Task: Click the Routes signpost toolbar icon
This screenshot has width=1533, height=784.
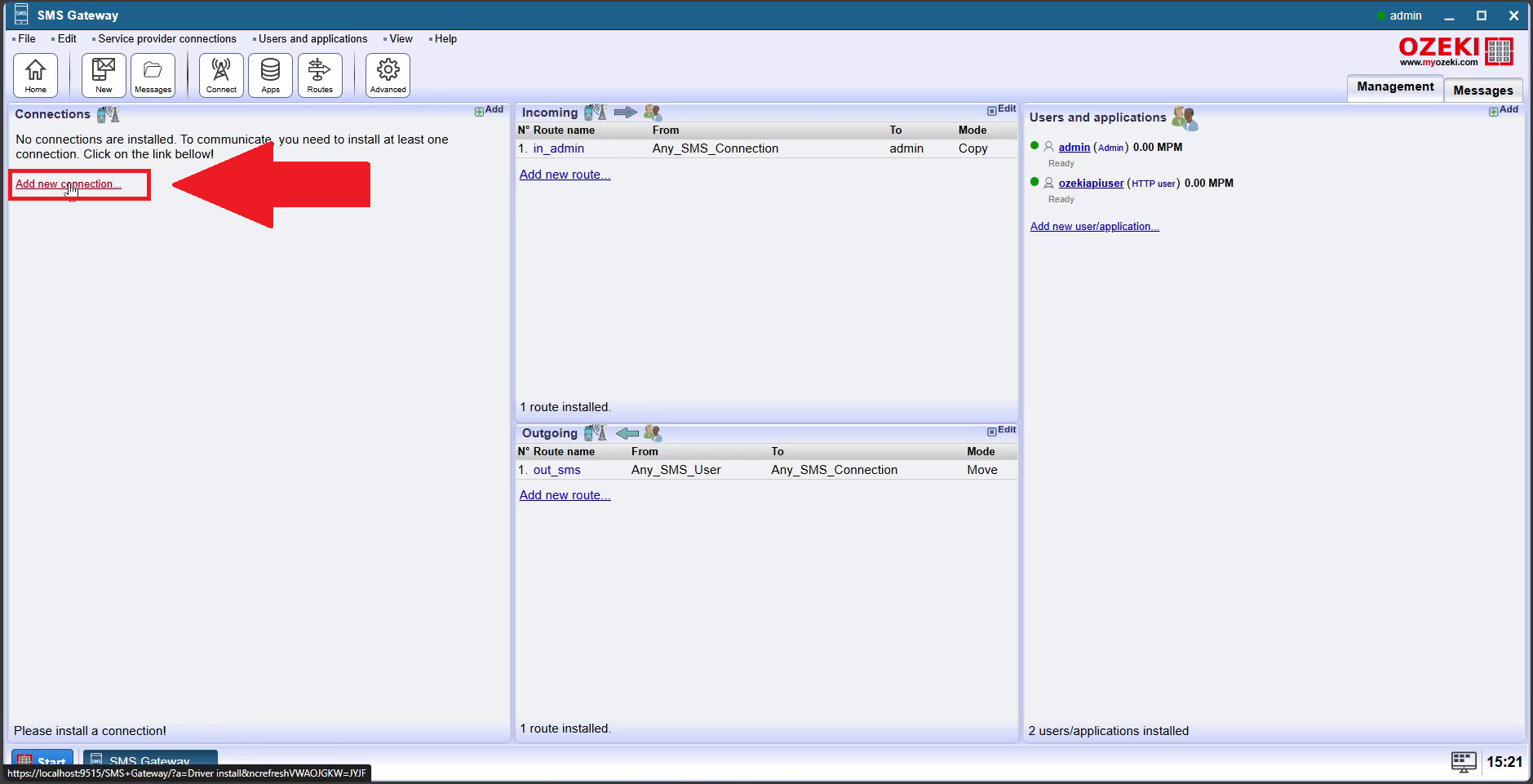Action: [320, 76]
